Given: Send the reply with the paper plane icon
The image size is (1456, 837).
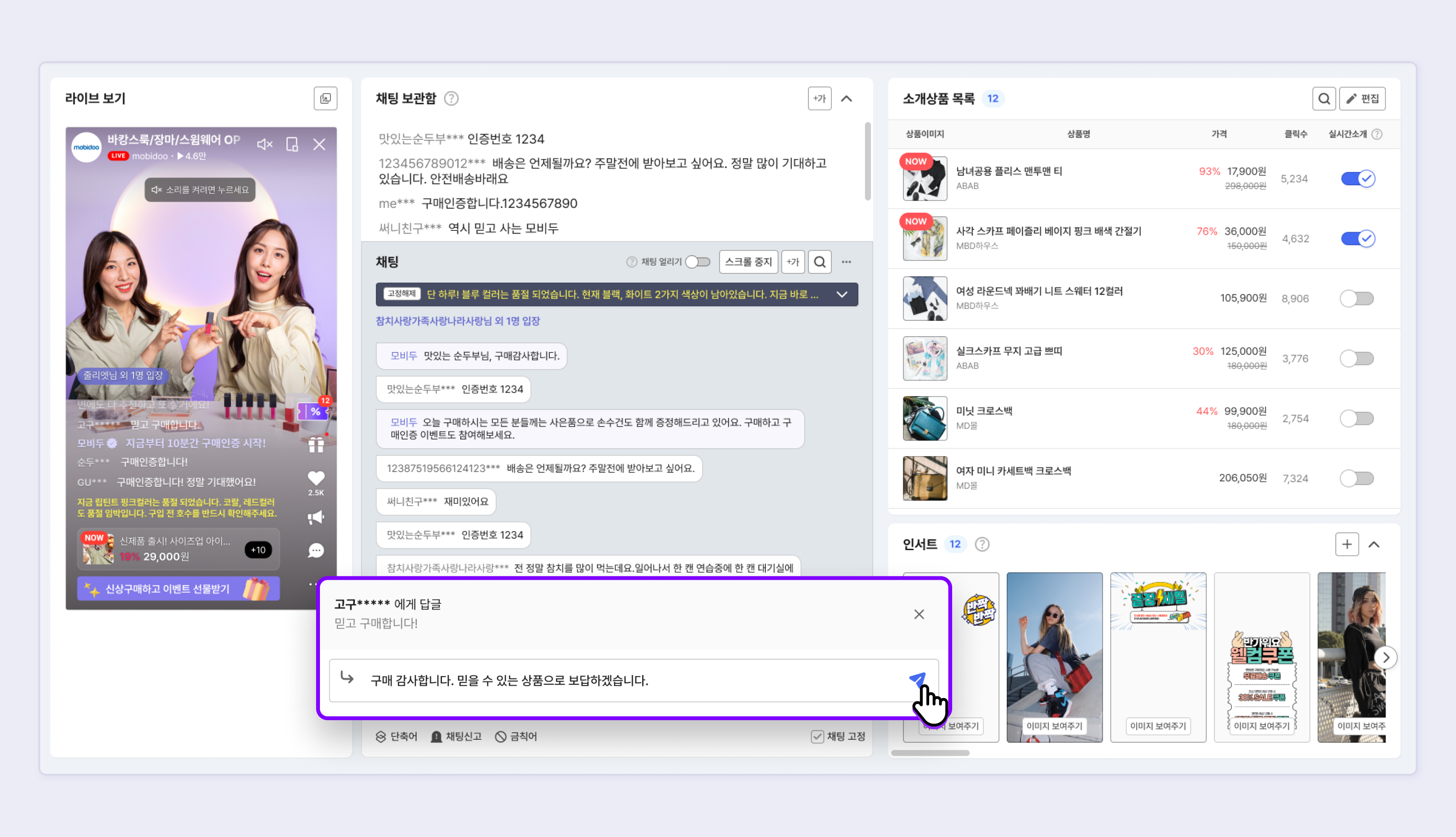Looking at the screenshot, I should tap(917, 679).
